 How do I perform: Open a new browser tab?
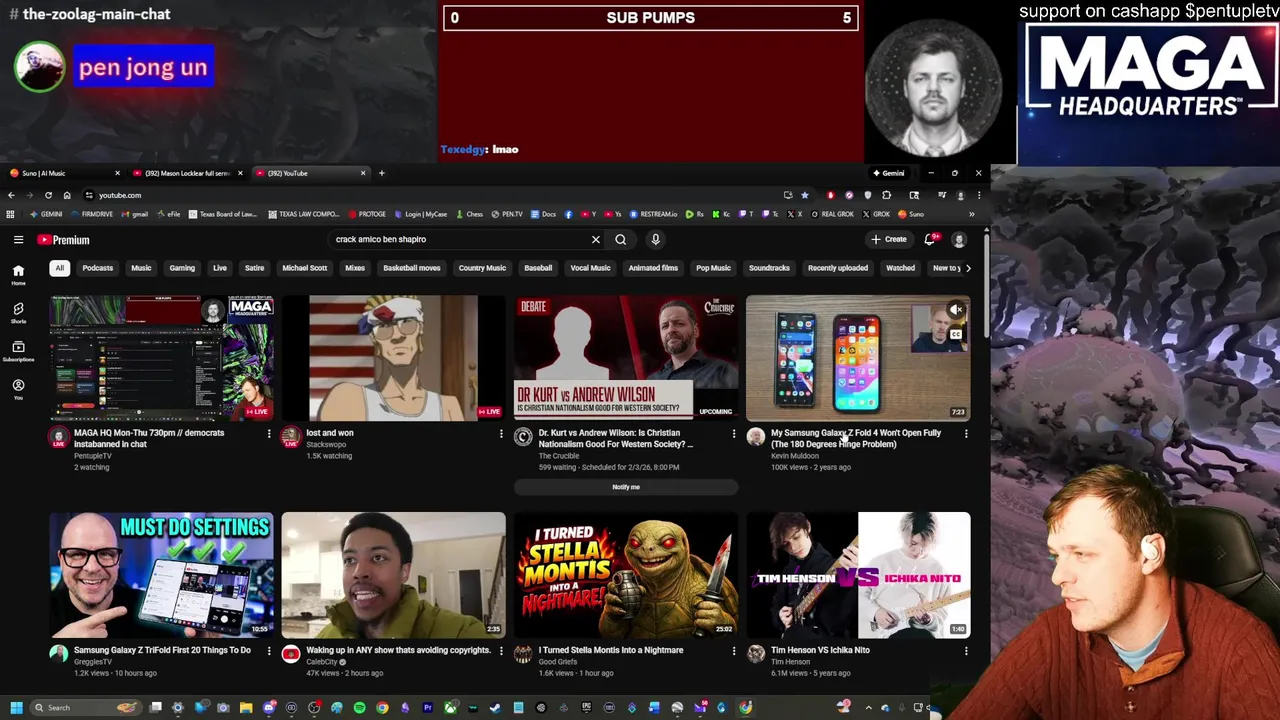tap(381, 173)
